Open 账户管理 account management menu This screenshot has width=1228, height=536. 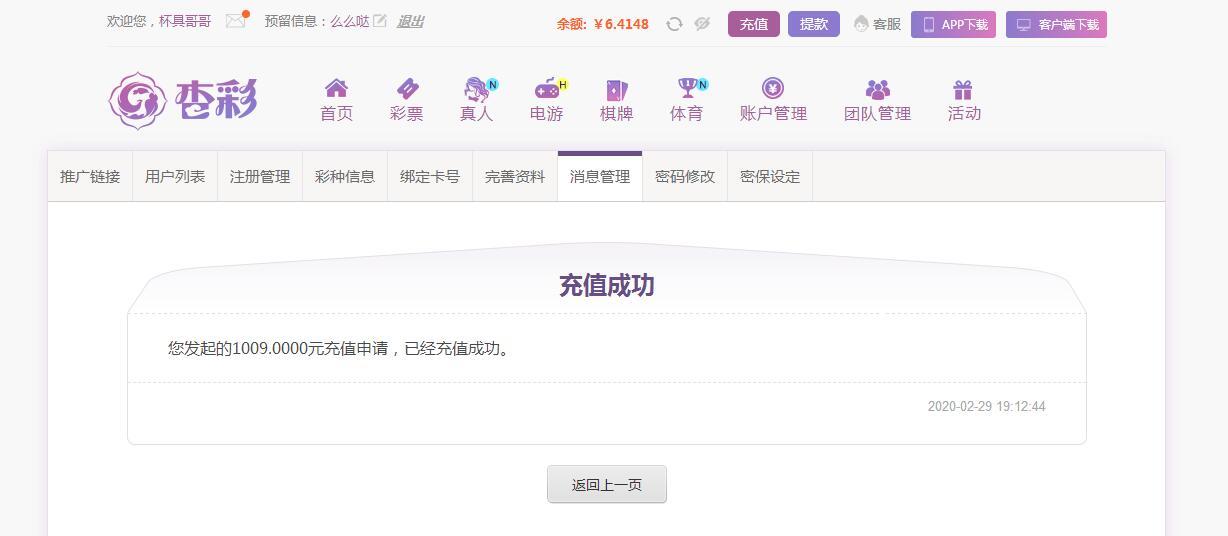(773, 100)
